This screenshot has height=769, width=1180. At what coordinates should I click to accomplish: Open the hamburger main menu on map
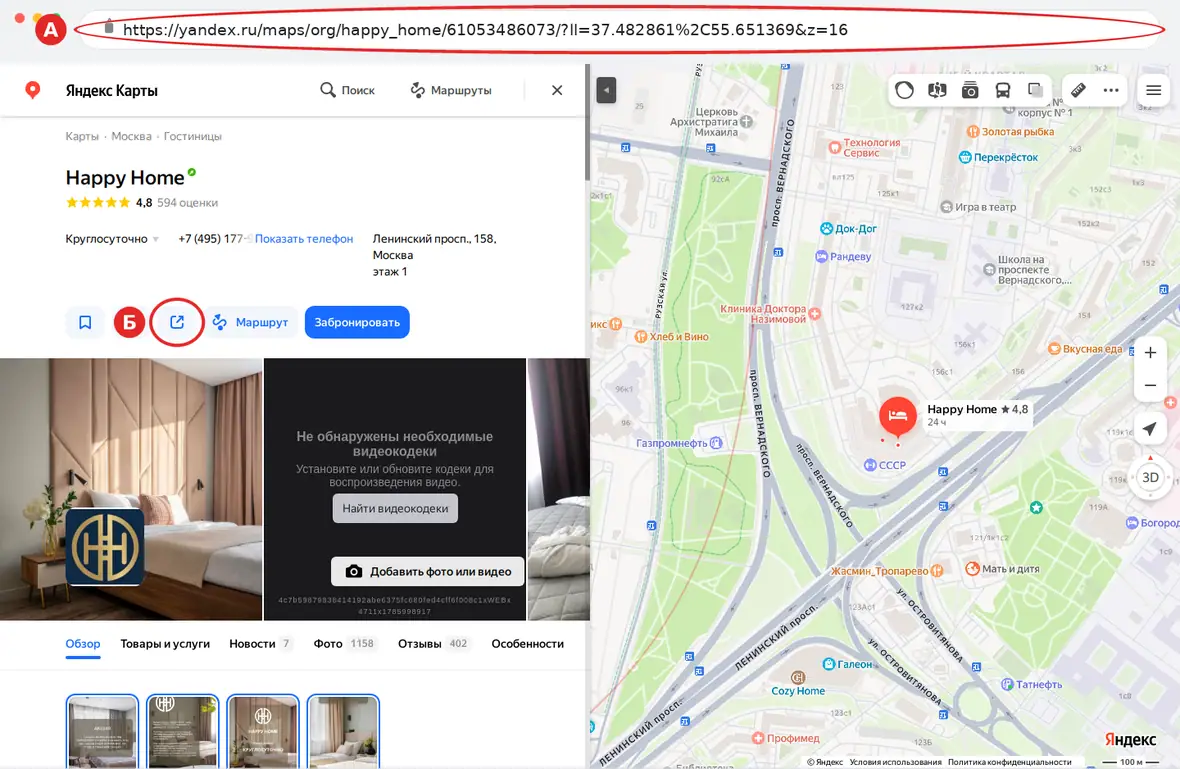click(1154, 90)
